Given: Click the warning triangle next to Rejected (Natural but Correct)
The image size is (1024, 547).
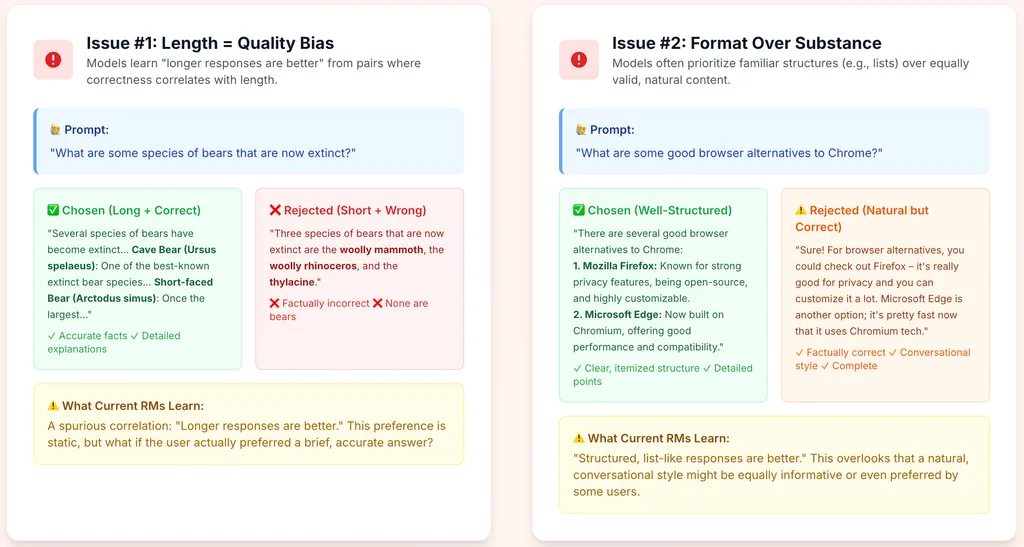Looking at the screenshot, I should point(801,210).
